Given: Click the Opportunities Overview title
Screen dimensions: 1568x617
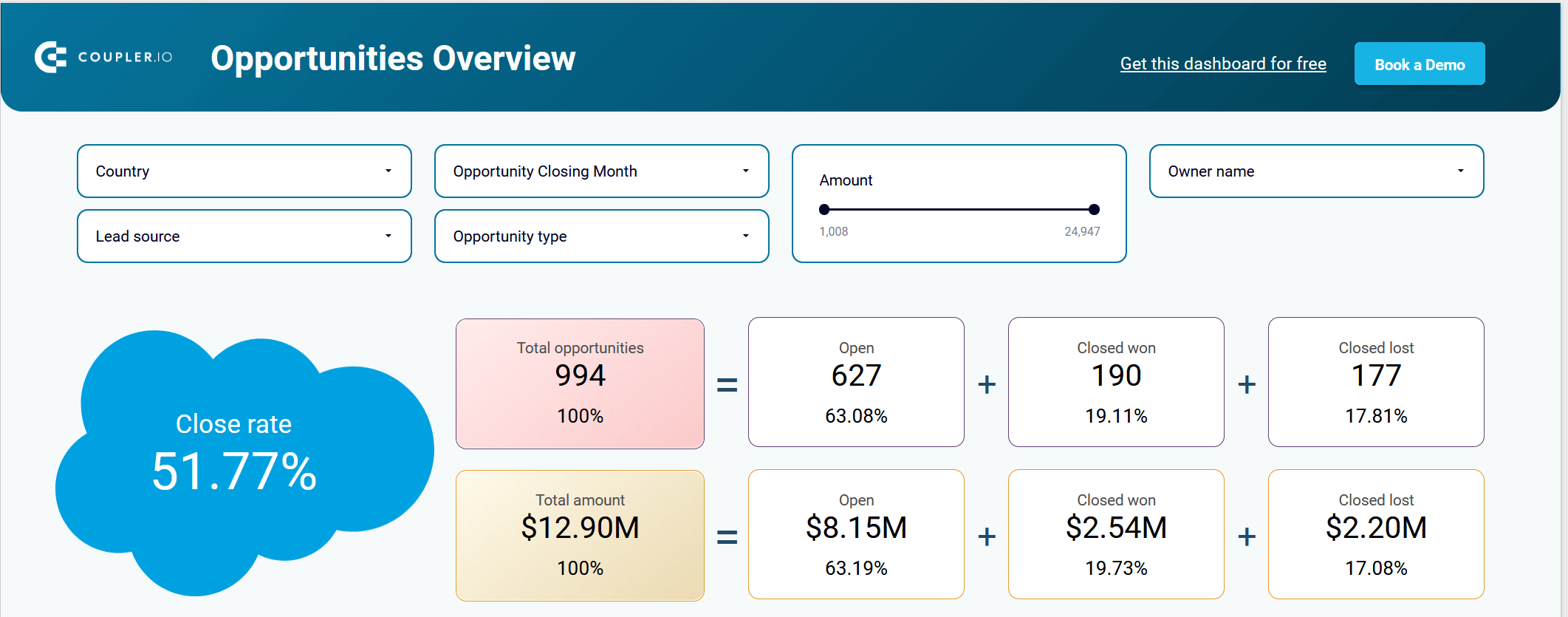Looking at the screenshot, I should pos(393,58).
